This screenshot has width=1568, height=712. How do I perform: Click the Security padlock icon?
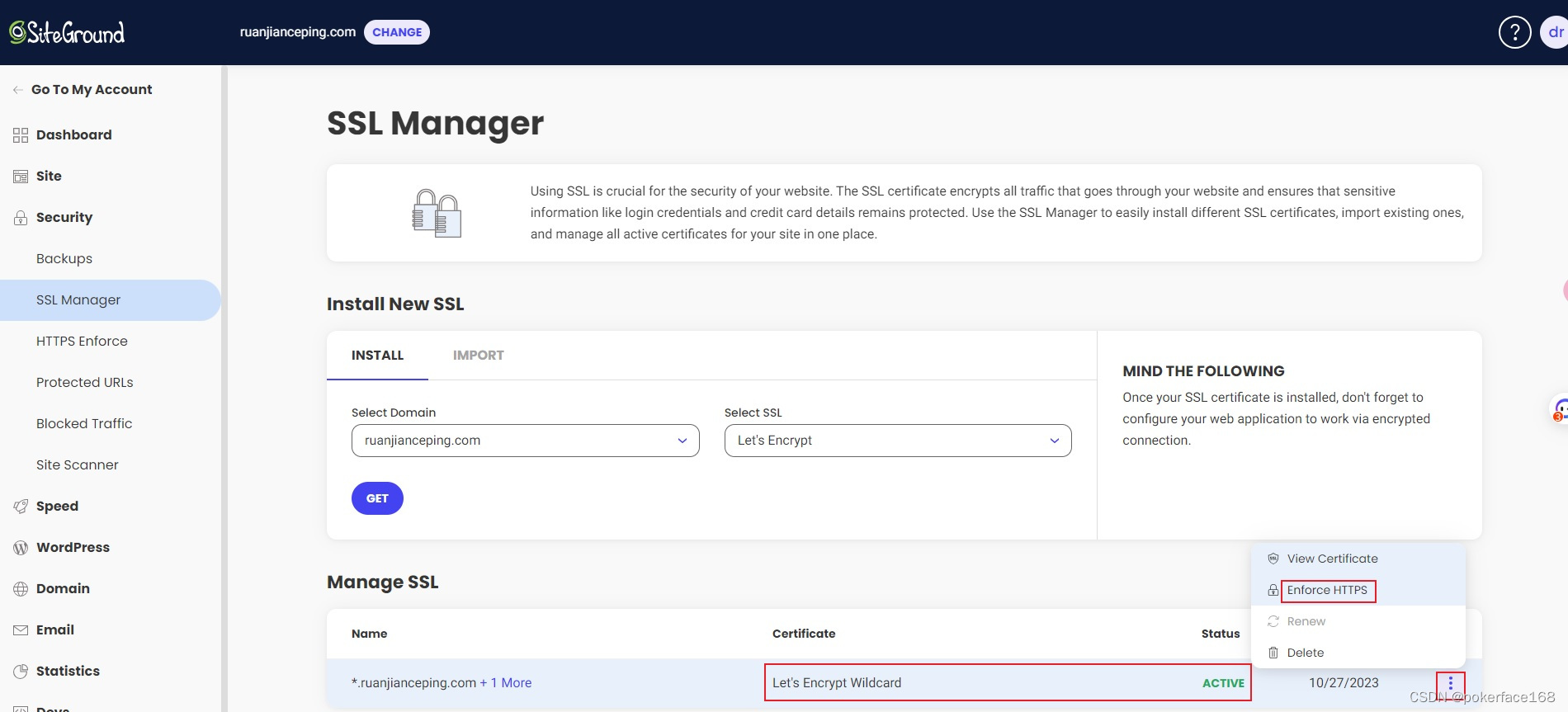click(x=21, y=218)
